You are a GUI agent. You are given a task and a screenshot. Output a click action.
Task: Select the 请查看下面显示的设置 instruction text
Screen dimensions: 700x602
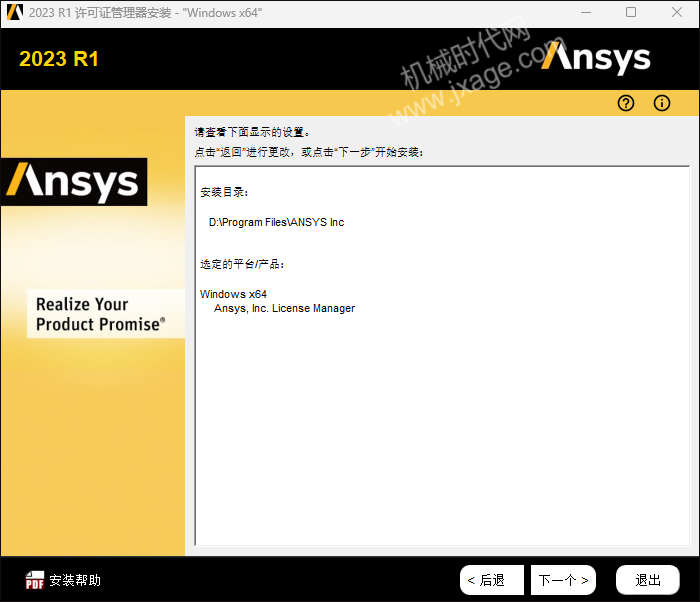[x=252, y=132]
